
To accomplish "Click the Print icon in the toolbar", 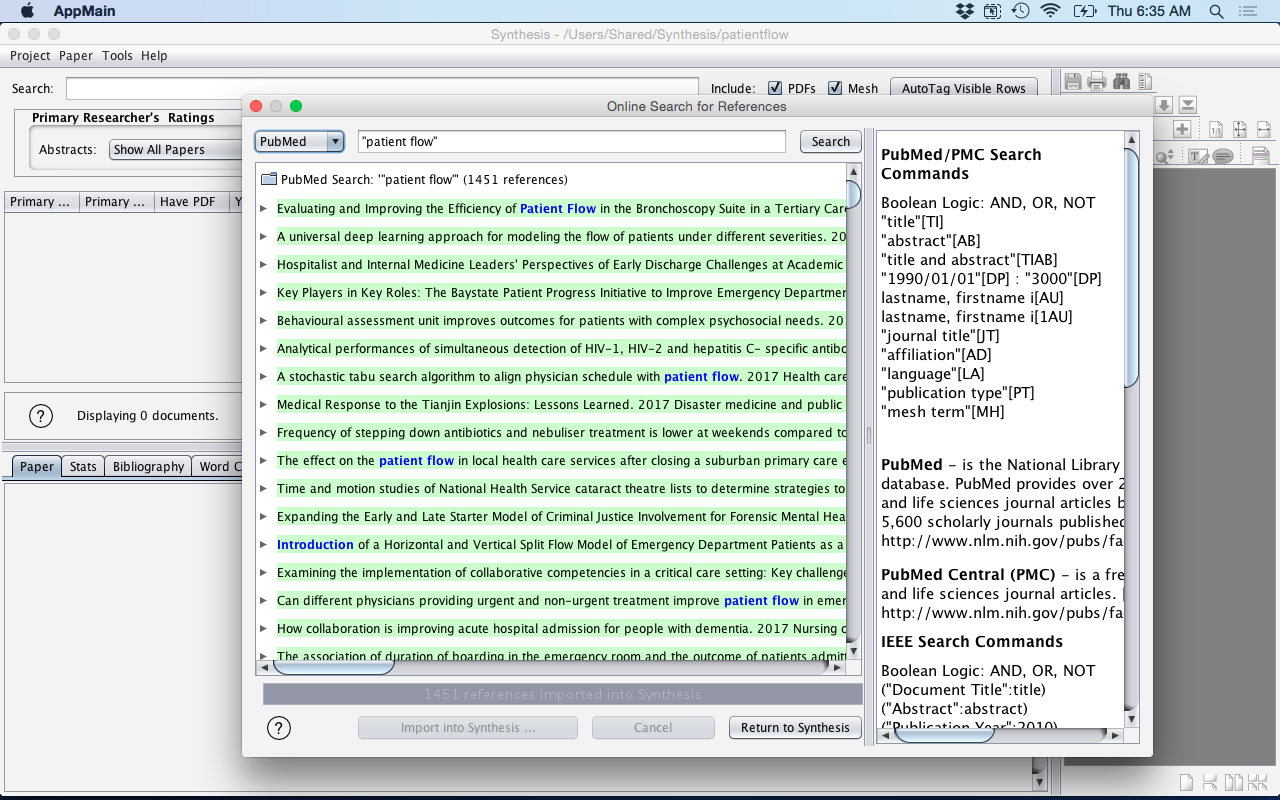I will click(x=1097, y=82).
